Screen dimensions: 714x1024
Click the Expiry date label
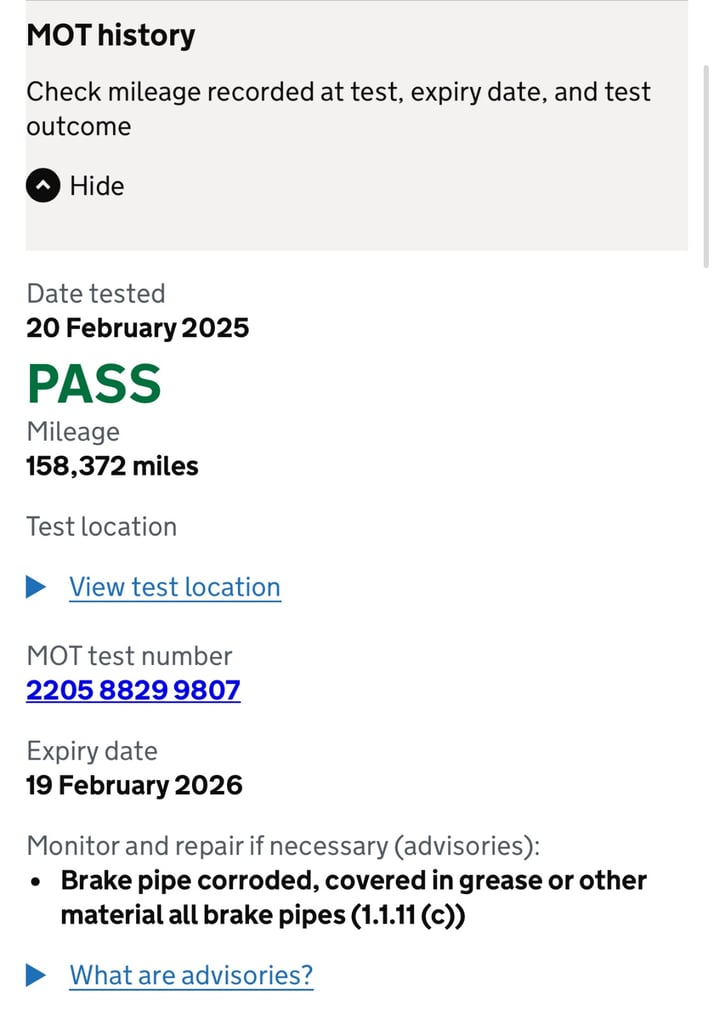(91, 752)
